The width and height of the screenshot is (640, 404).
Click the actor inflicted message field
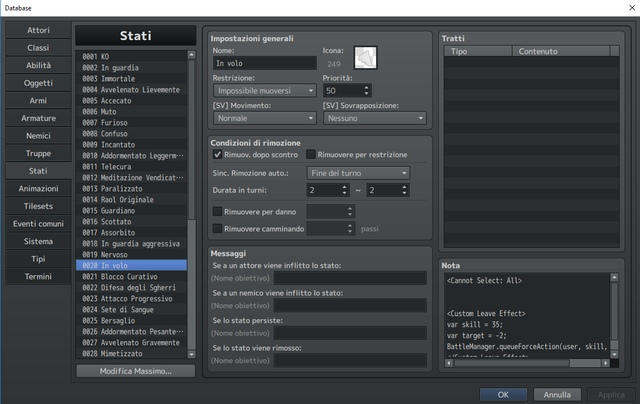(350, 278)
